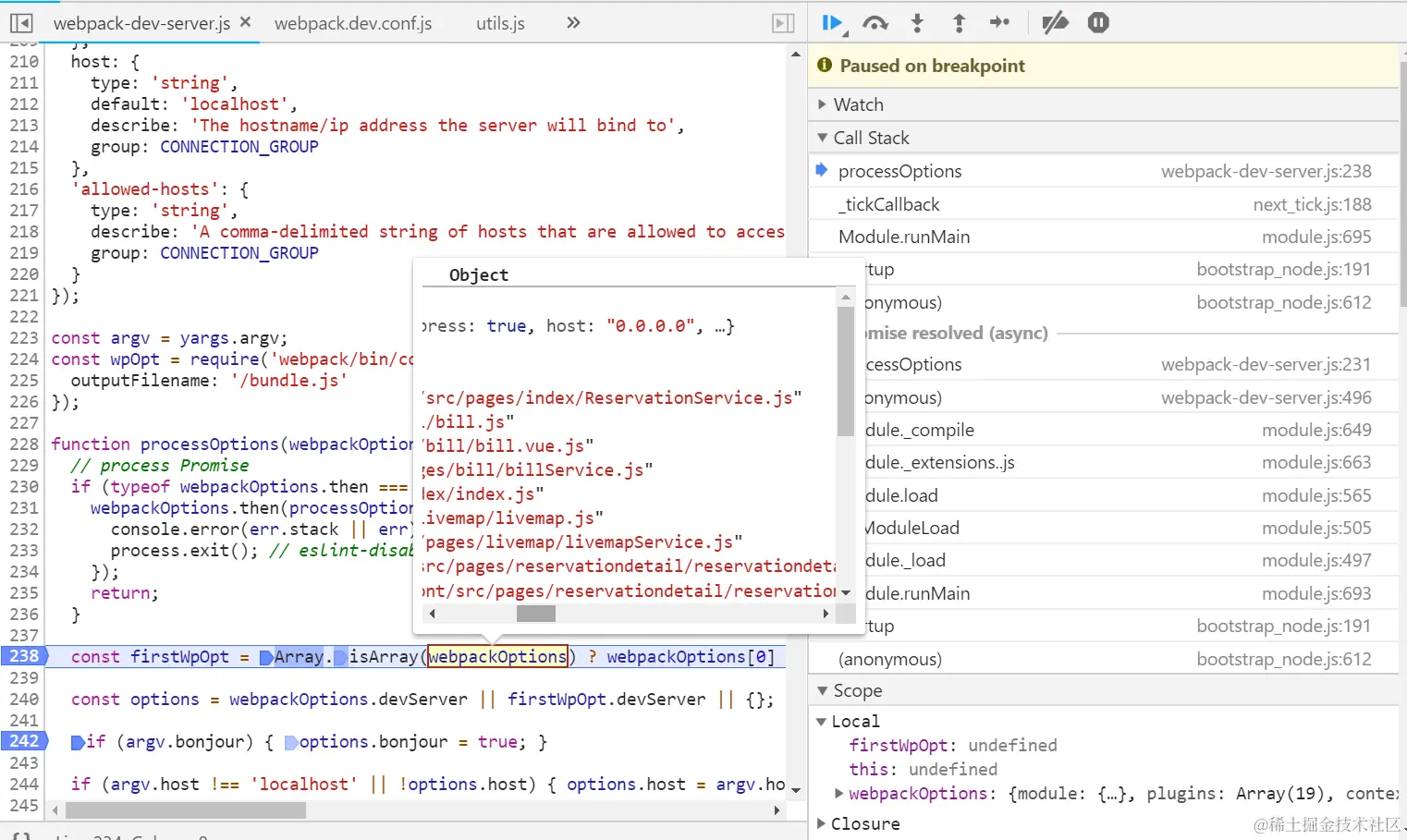Step over next function call
Image resolution: width=1407 pixels, height=840 pixels.
click(875, 23)
